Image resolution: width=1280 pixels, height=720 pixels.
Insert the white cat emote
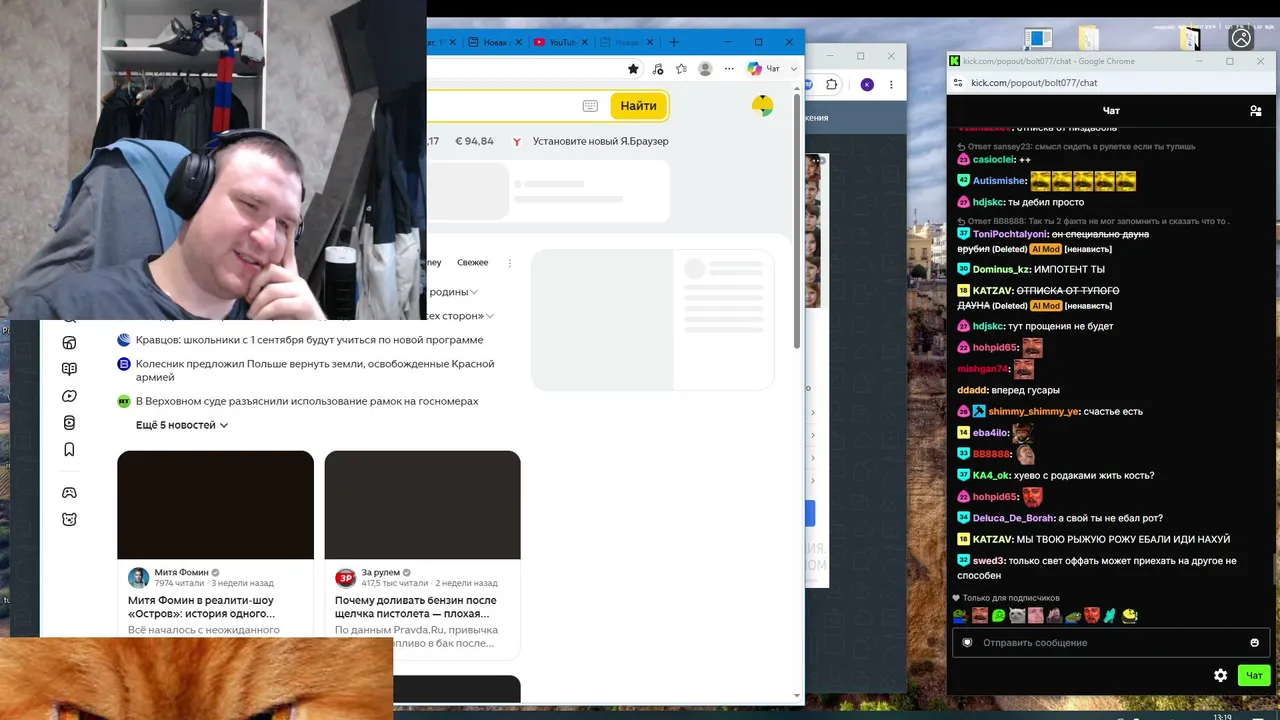point(1017,616)
